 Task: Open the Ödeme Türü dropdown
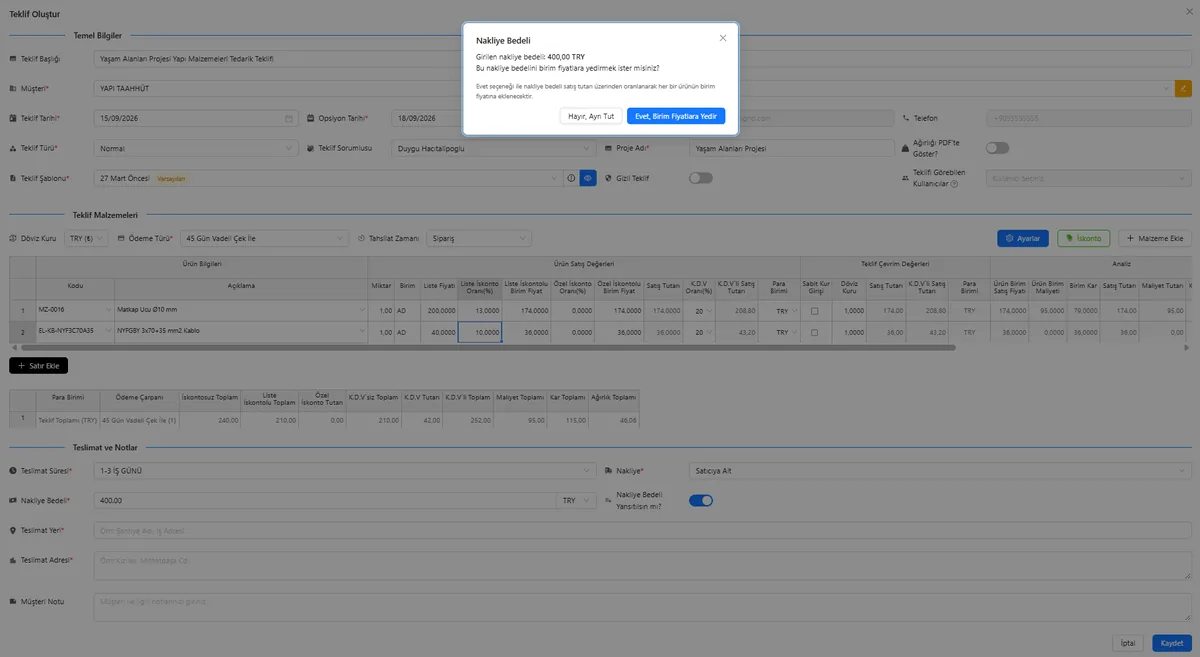click(x=263, y=238)
